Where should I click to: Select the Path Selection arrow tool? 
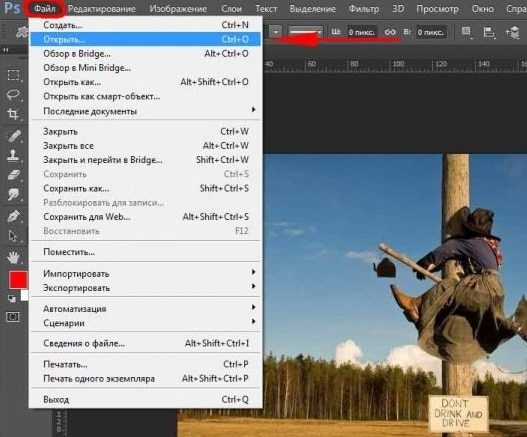pyautogui.click(x=13, y=236)
